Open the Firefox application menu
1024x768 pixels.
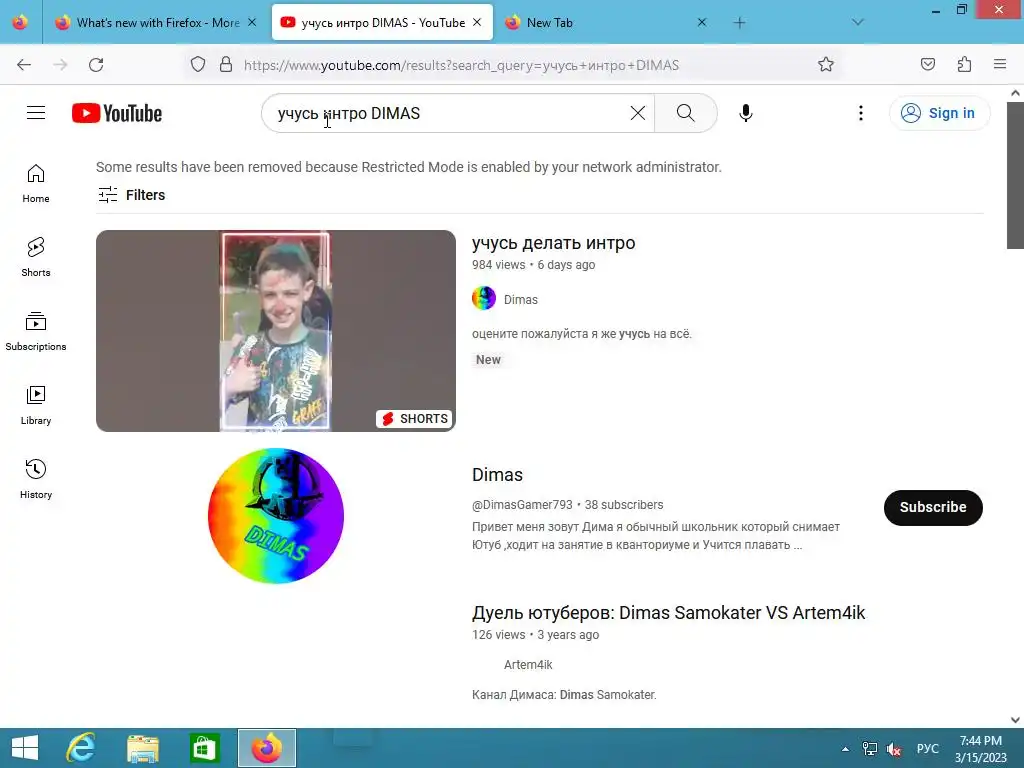[1000, 65]
